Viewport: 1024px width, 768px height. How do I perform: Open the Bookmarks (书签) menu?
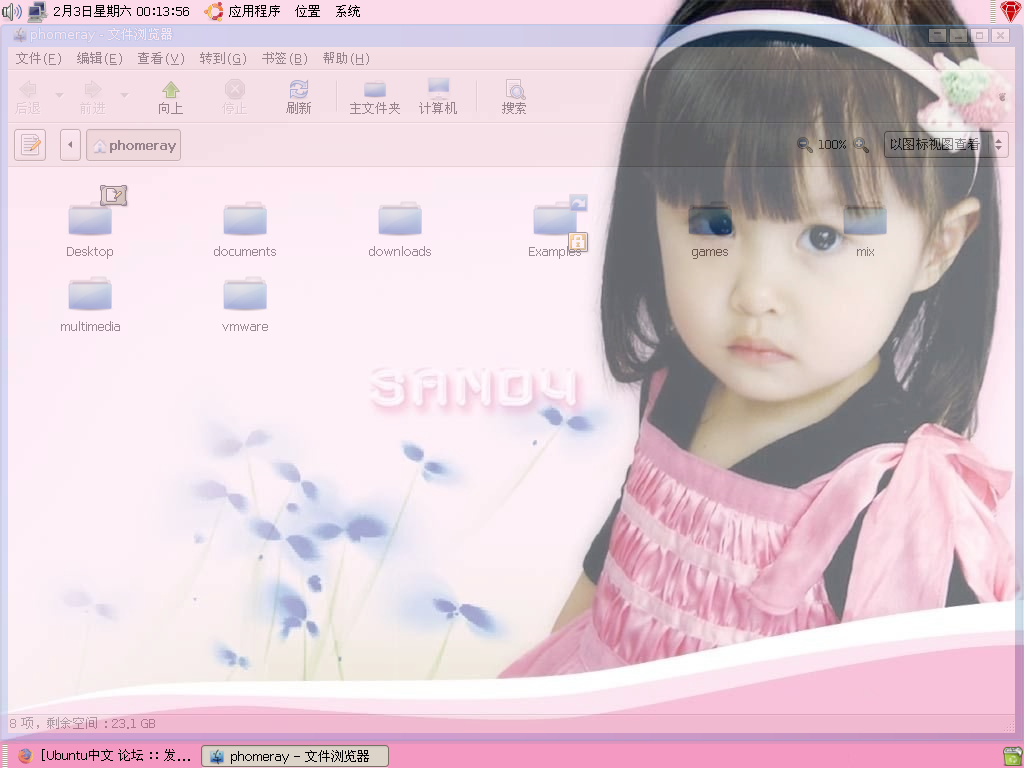[284, 59]
